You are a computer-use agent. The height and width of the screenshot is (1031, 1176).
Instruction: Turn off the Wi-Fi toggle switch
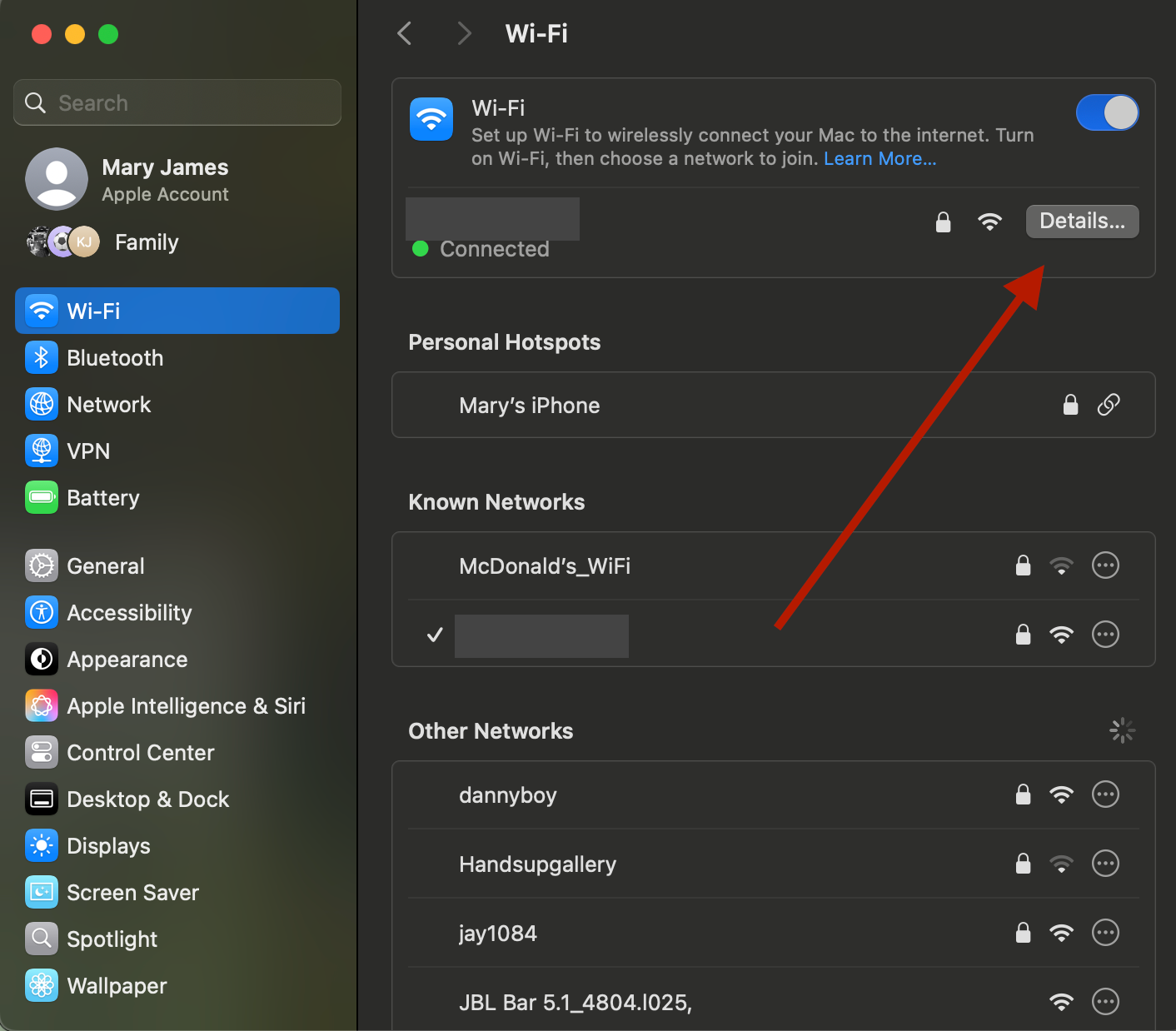[x=1107, y=112]
